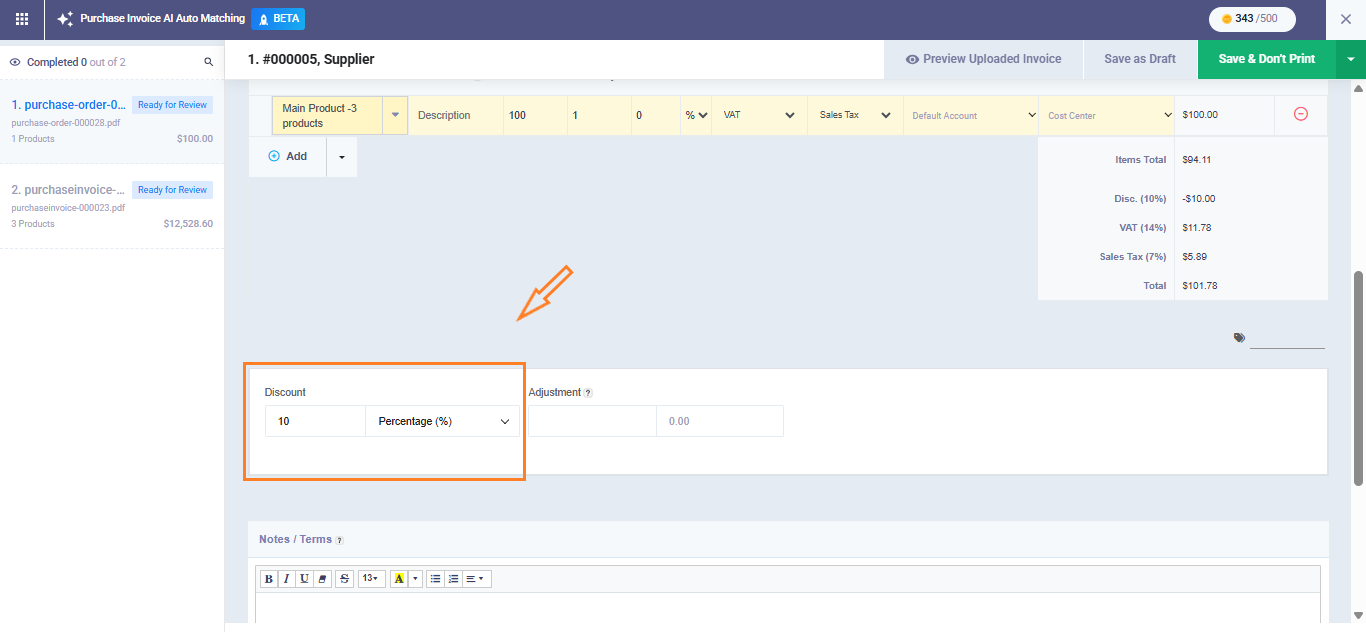Click the search icon in invoice list
Screen dimensions: 1366x632
pyautogui.click(x=209, y=62)
